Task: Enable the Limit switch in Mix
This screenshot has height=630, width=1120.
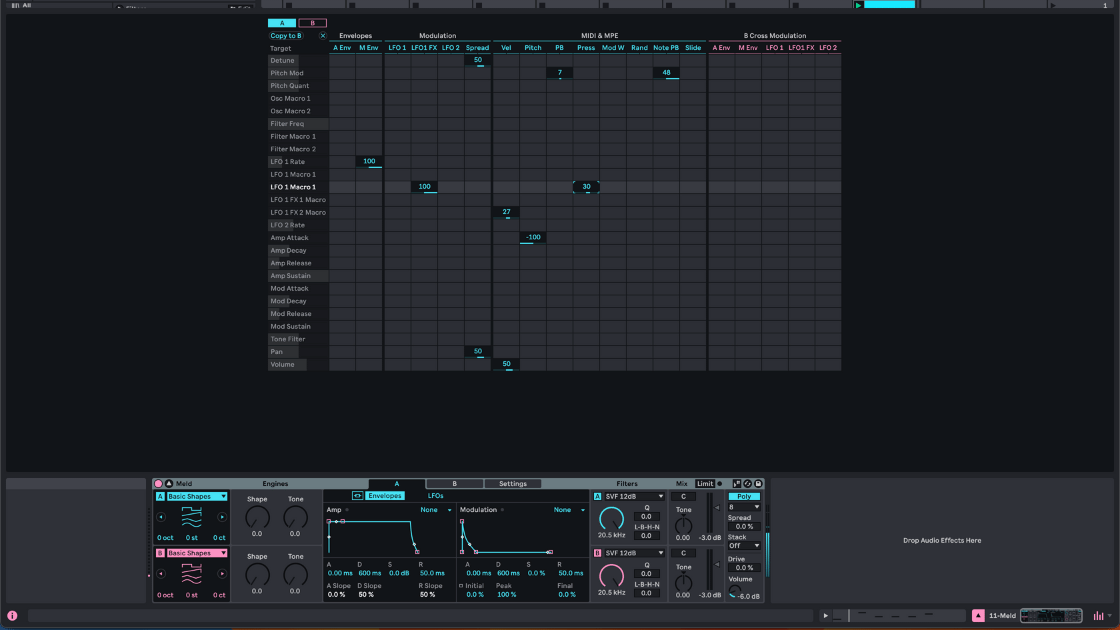Action: coord(705,484)
